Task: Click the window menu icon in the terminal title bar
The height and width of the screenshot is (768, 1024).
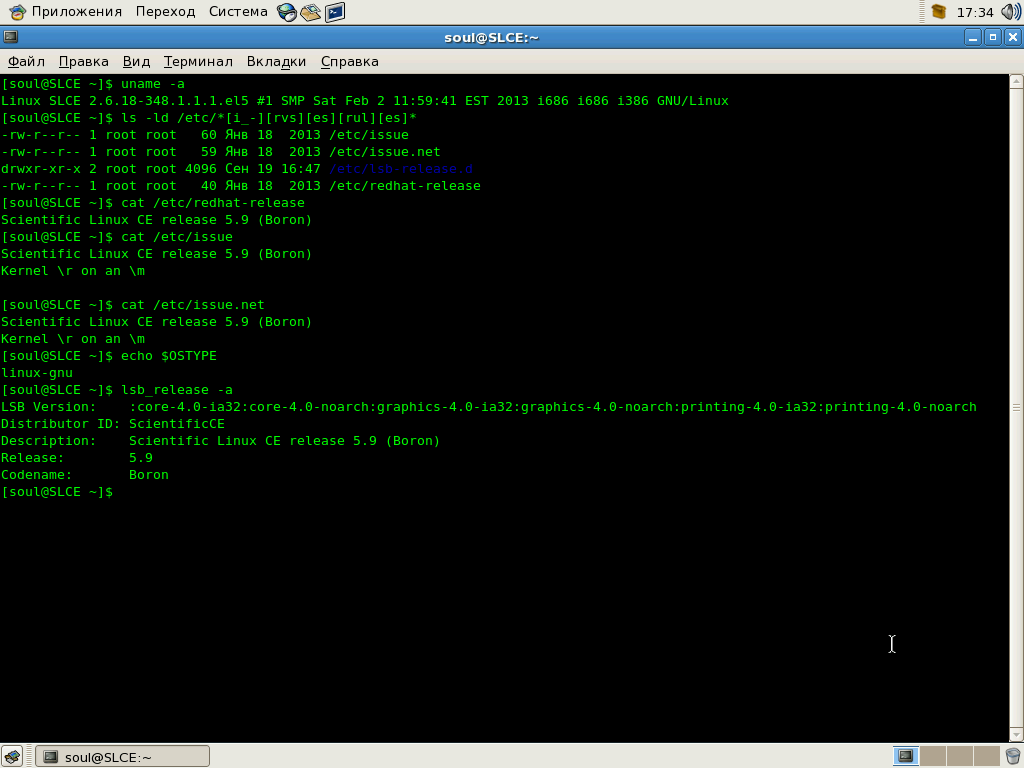Action: click(x=10, y=37)
